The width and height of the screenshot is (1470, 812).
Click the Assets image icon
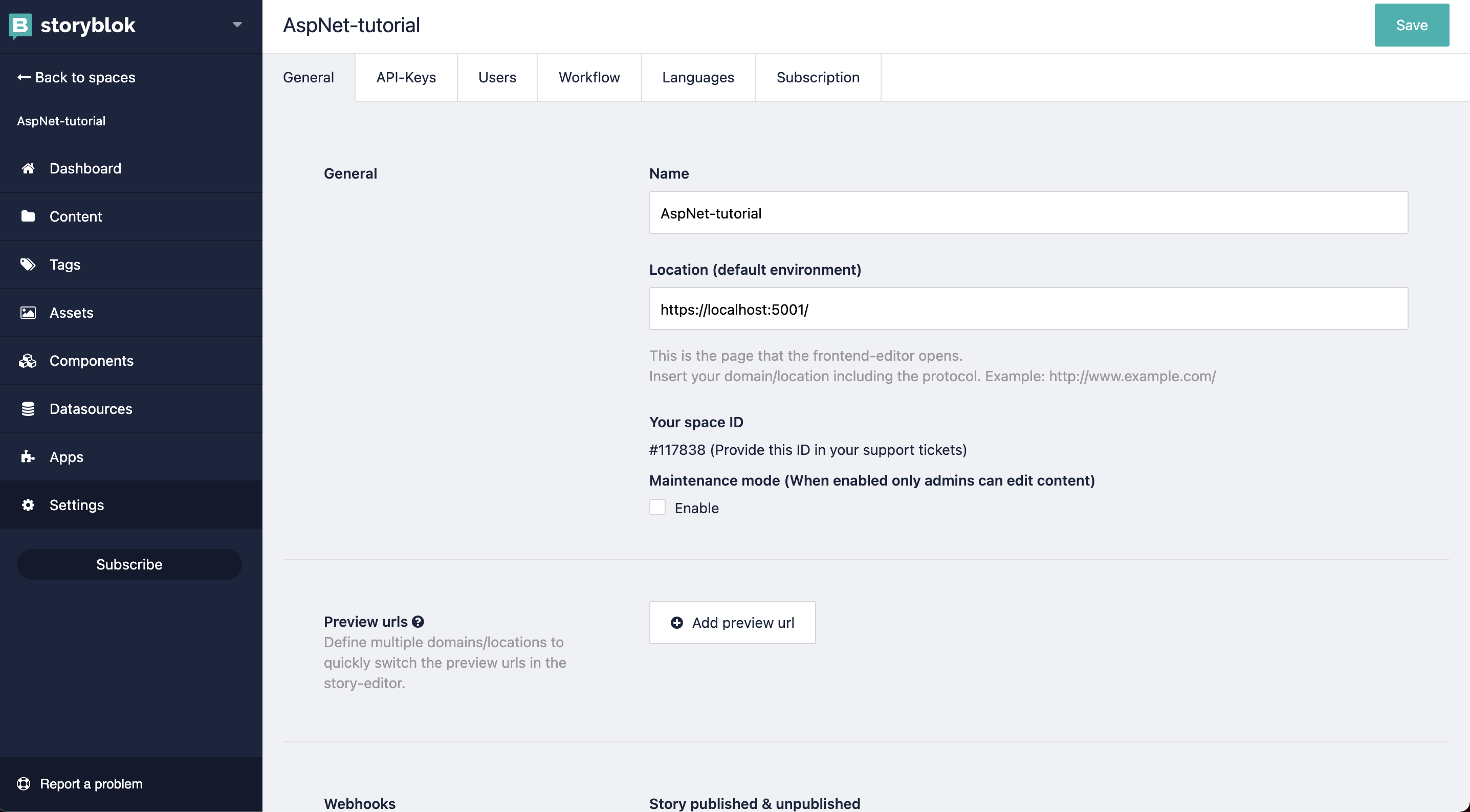click(x=28, y=313)
